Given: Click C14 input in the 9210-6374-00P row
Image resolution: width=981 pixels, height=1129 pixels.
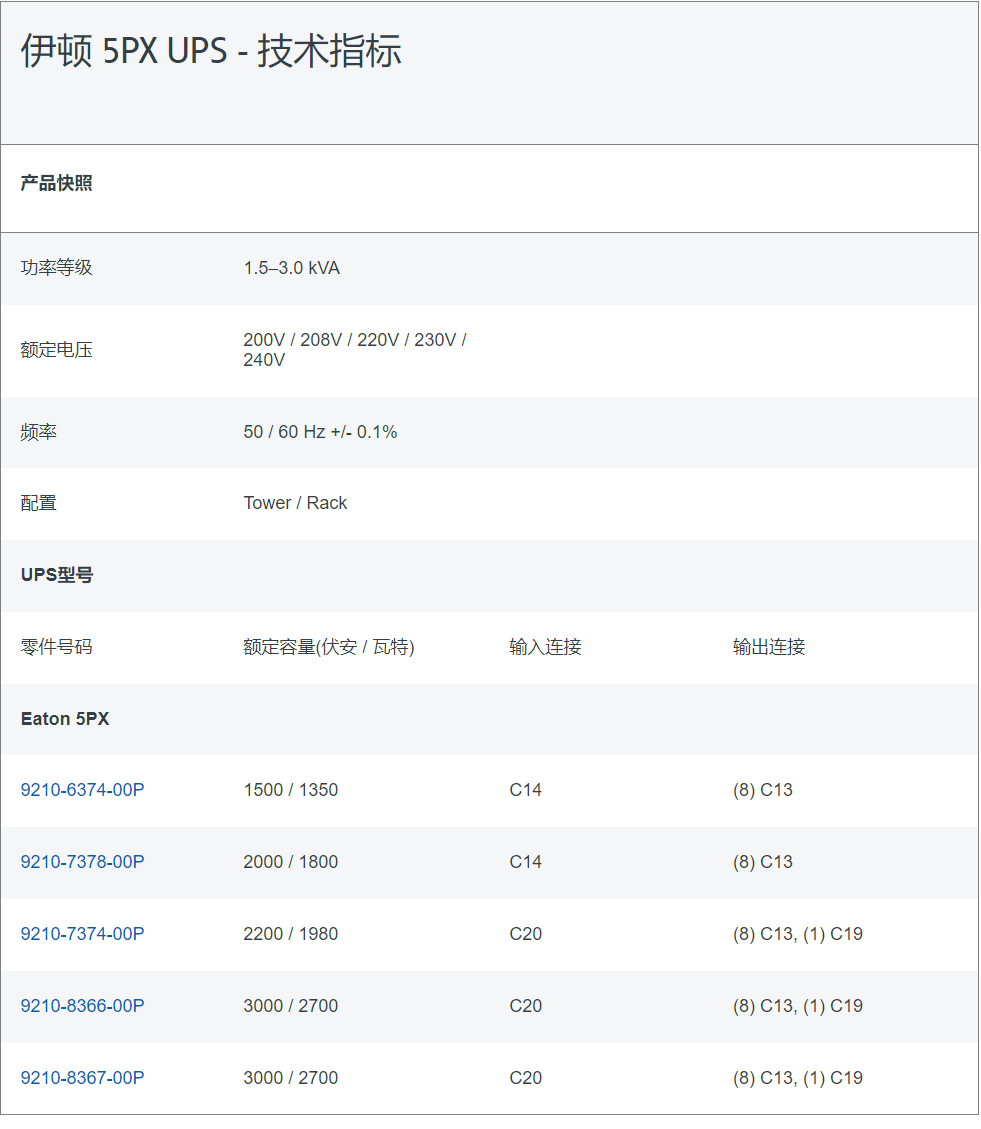Looking at the screenshot, I should 526,790.
